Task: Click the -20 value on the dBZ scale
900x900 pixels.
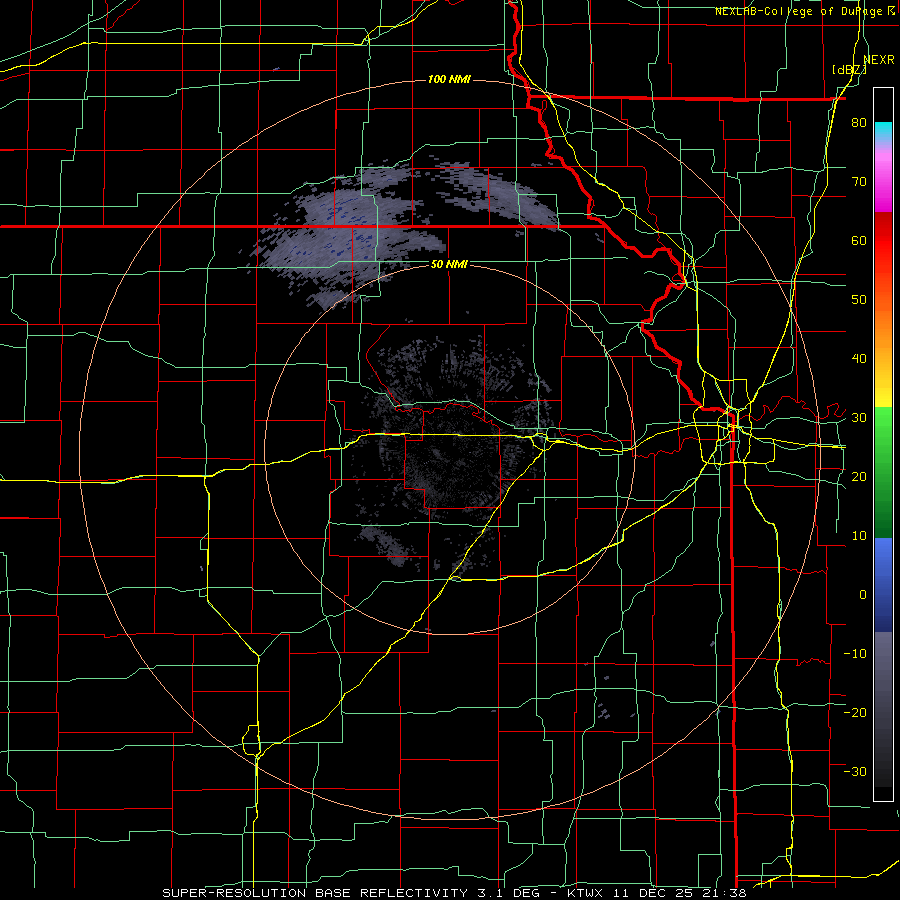Action: 855,713
